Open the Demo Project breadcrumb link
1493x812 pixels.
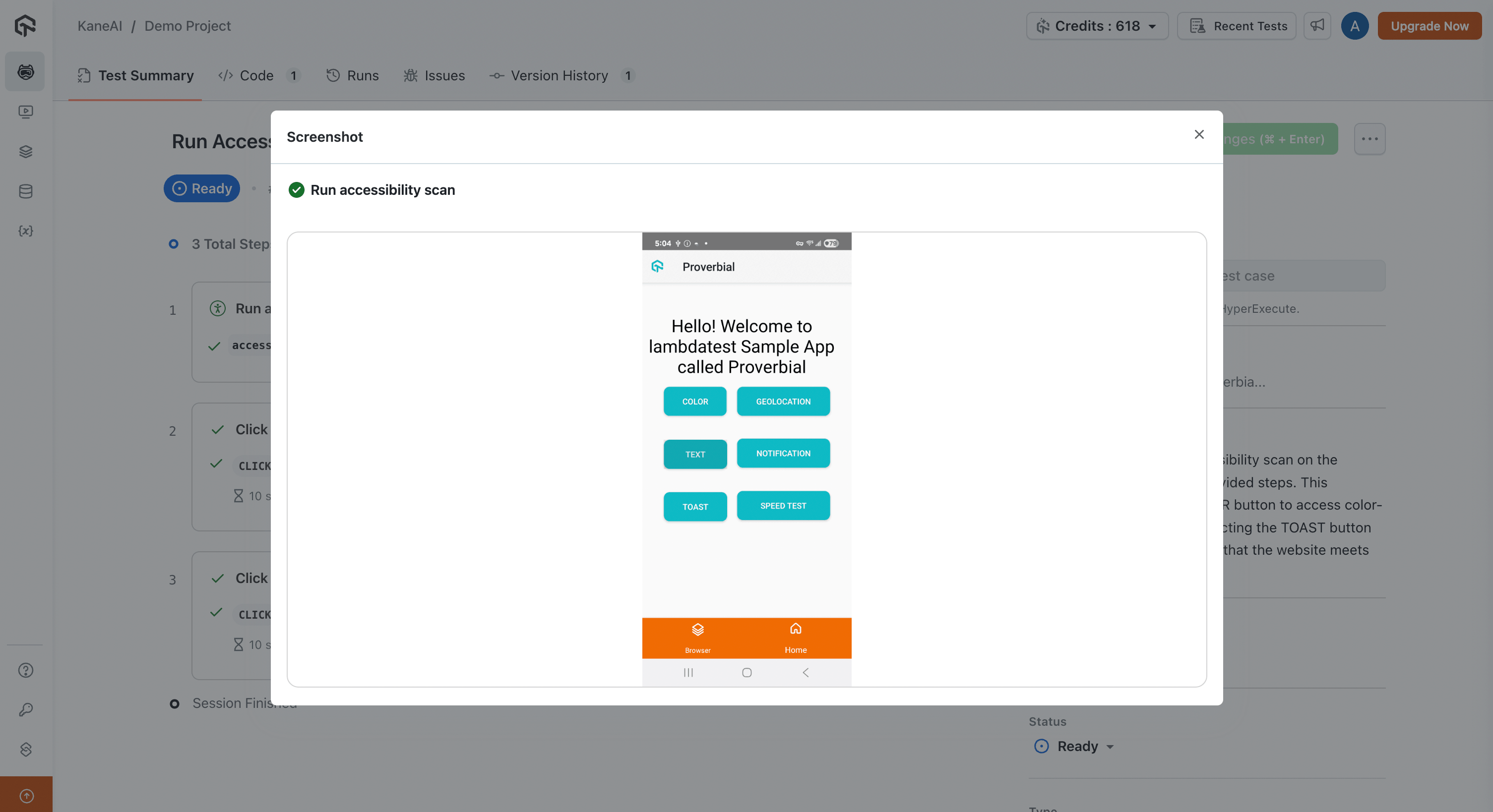(x=187, y=25)
